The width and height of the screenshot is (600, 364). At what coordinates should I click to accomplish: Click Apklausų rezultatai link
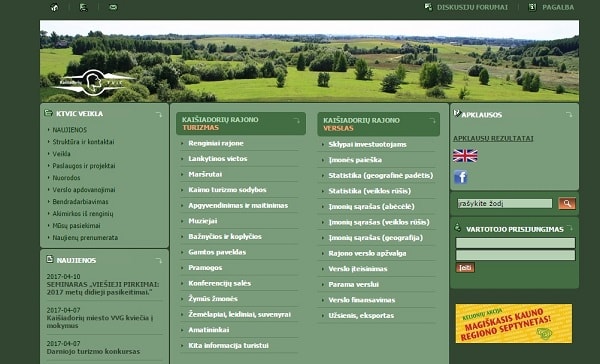click(493, 139)
